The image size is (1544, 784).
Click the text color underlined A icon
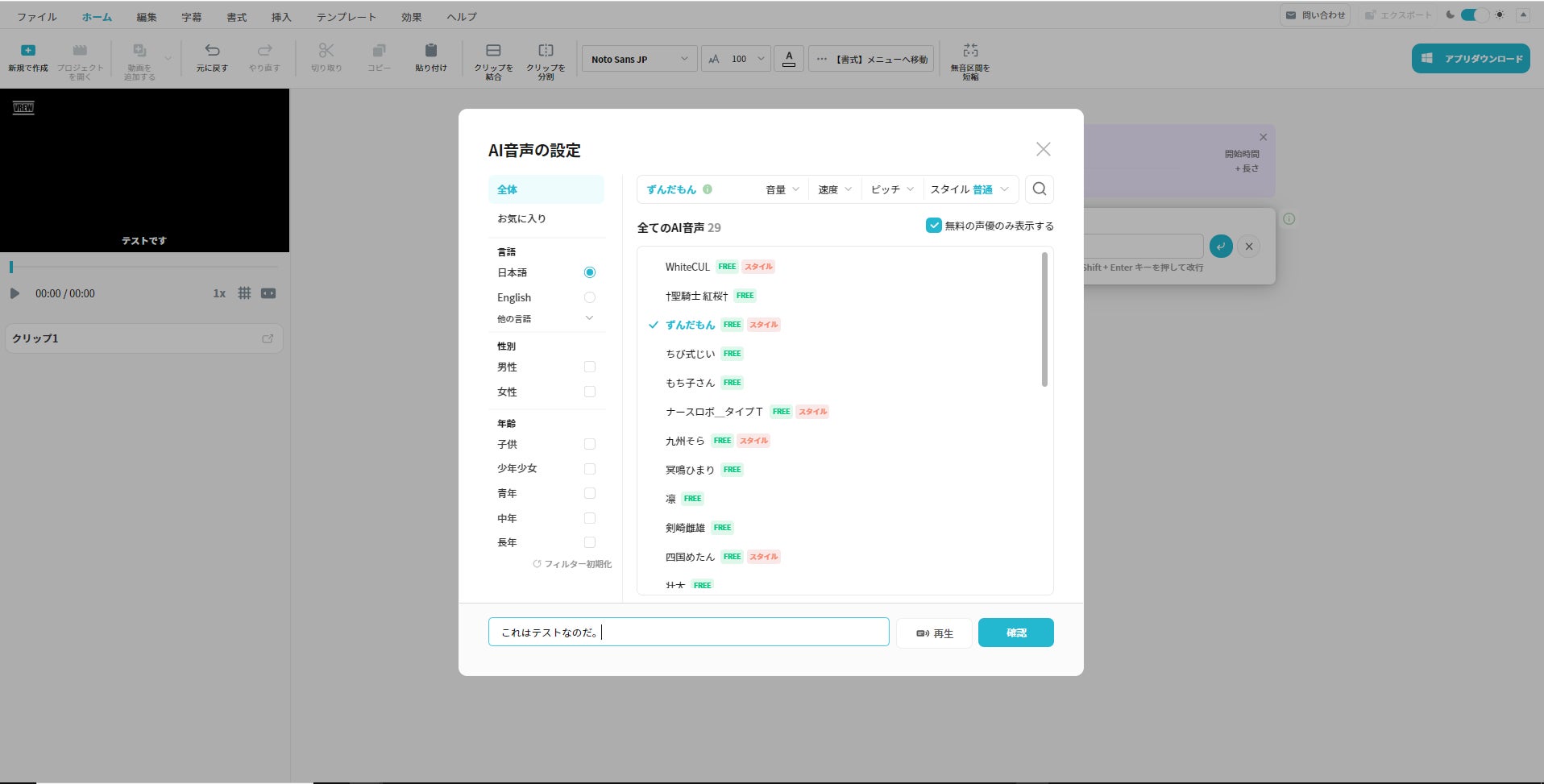(789, 59)
